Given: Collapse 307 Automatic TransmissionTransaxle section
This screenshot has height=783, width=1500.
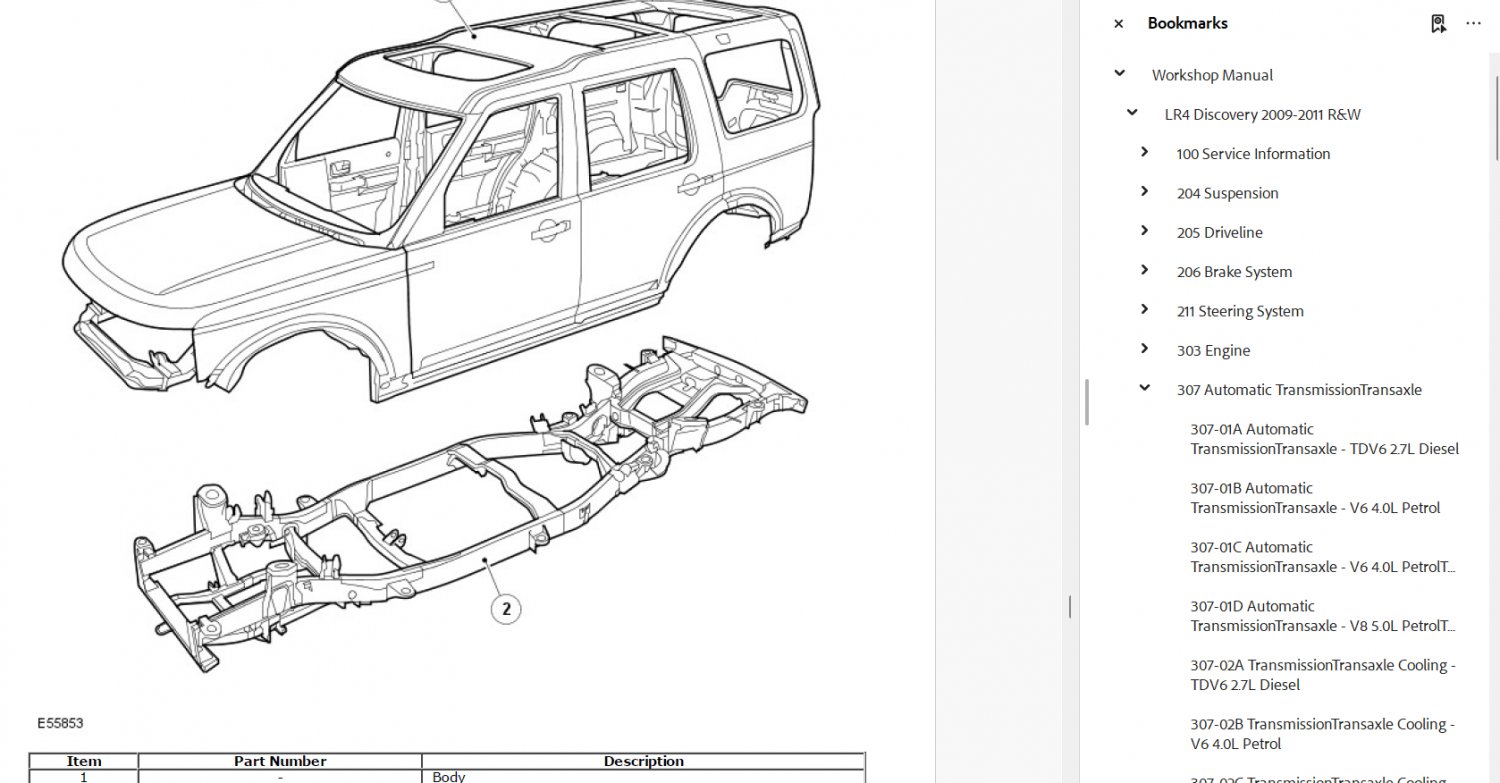Looking at the screenshot, I should coord(1145,388).
